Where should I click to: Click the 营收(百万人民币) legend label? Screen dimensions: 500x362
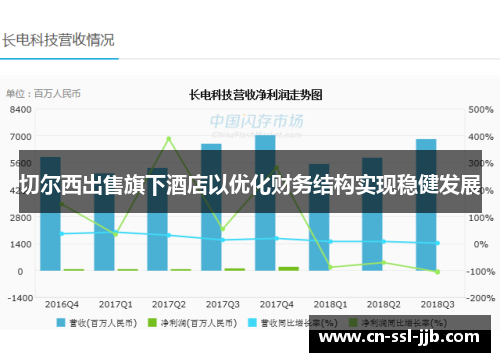(103, 323)
